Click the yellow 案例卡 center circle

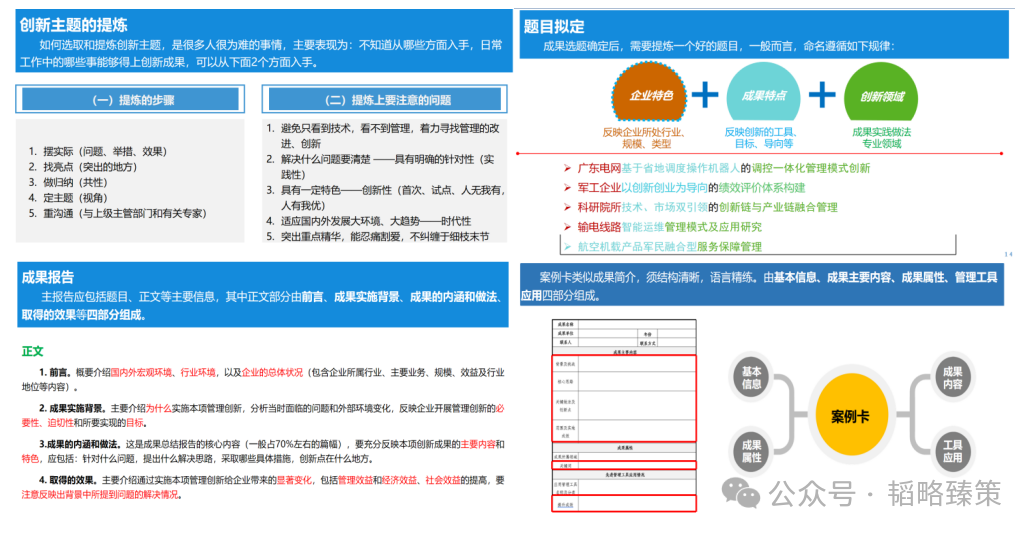pos(850,416)
